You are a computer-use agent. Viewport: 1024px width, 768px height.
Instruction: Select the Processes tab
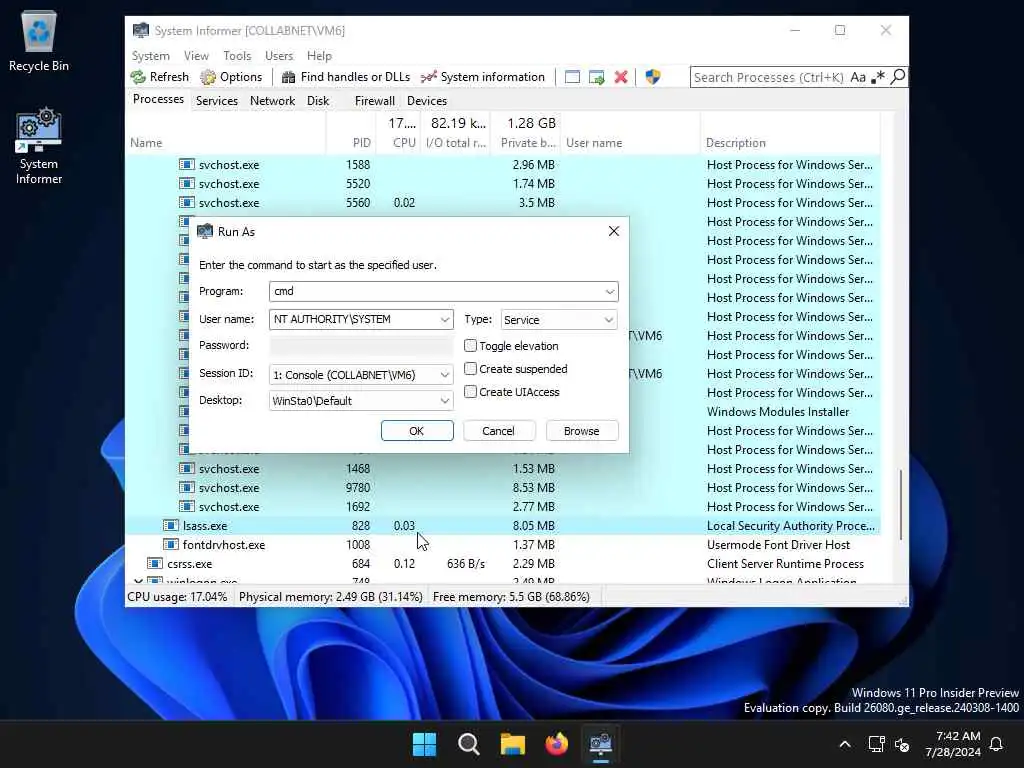tap(158, 99)
